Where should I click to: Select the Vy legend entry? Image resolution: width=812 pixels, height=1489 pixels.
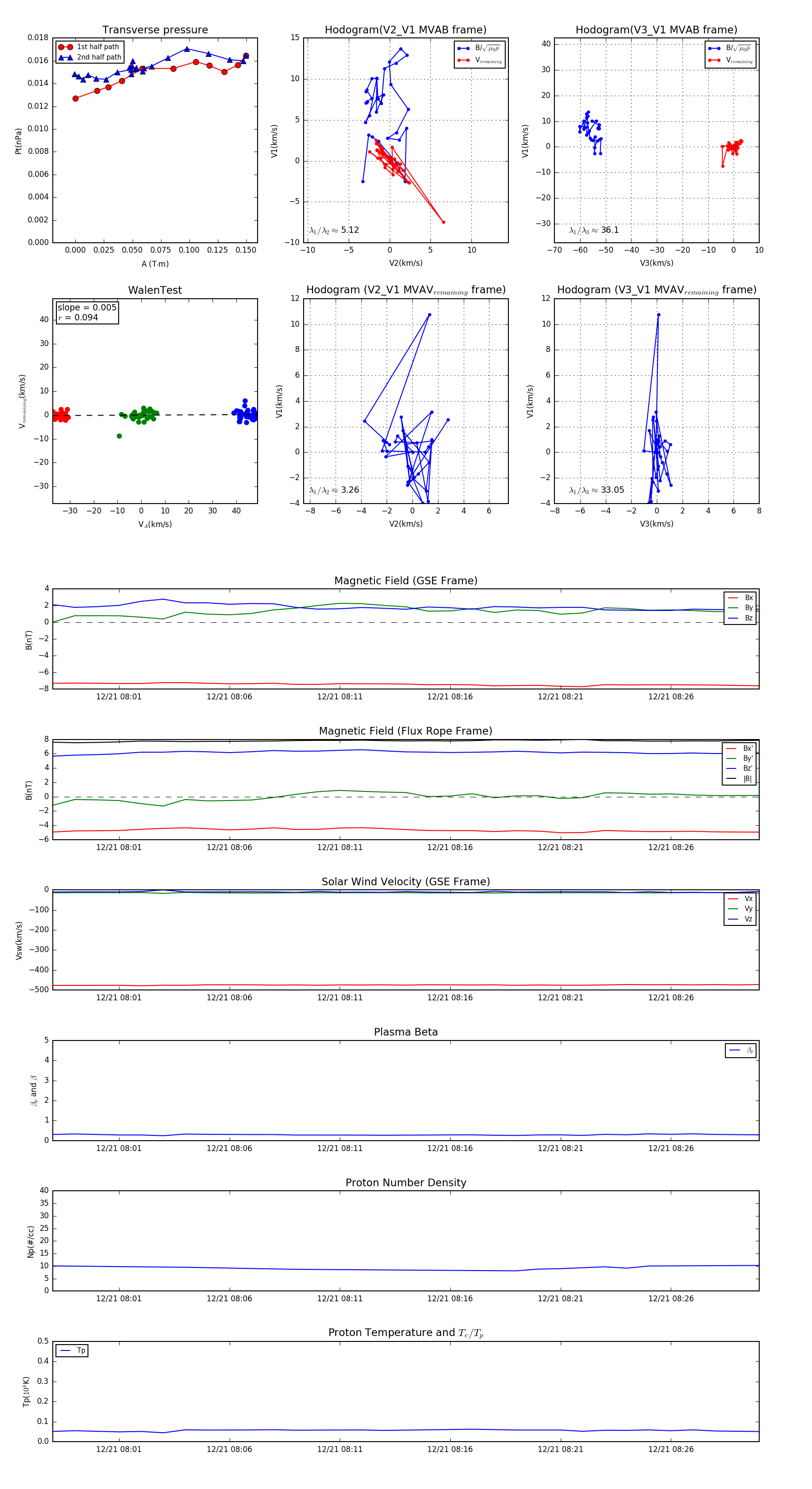tap(741, 909)
